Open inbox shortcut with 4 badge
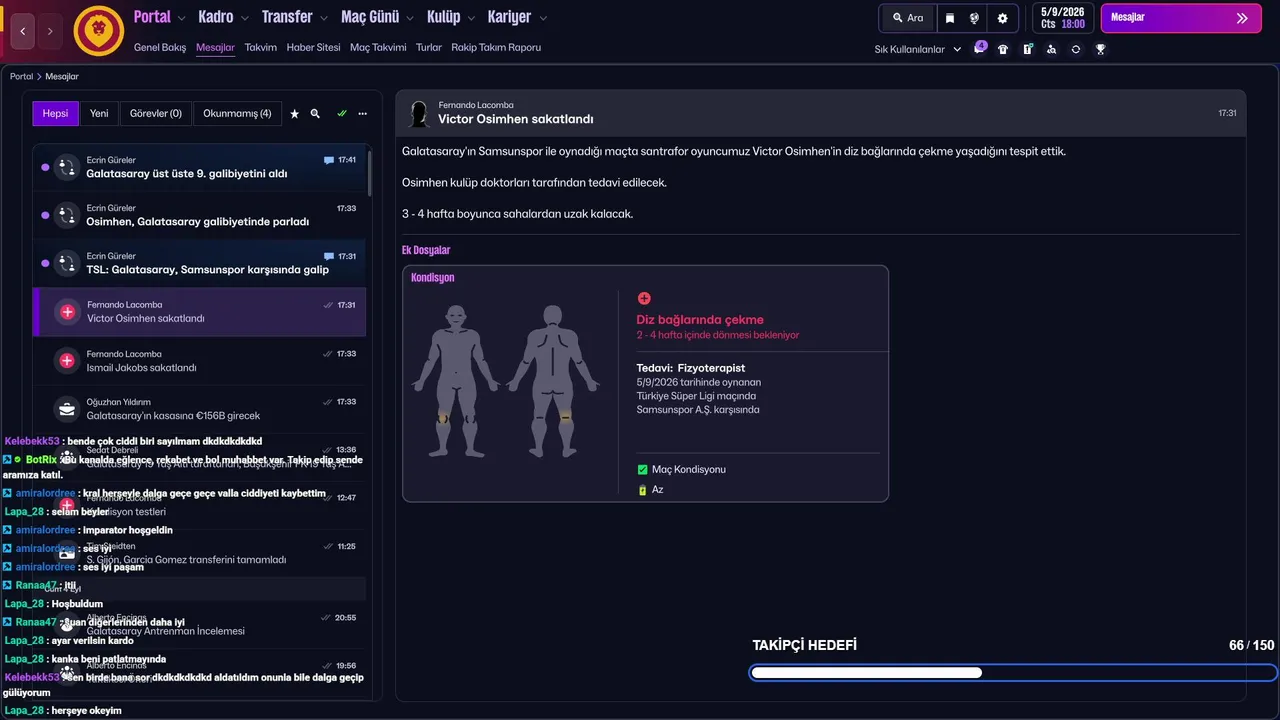Screen dimensions: 1280x720 [x=979, y=49]
